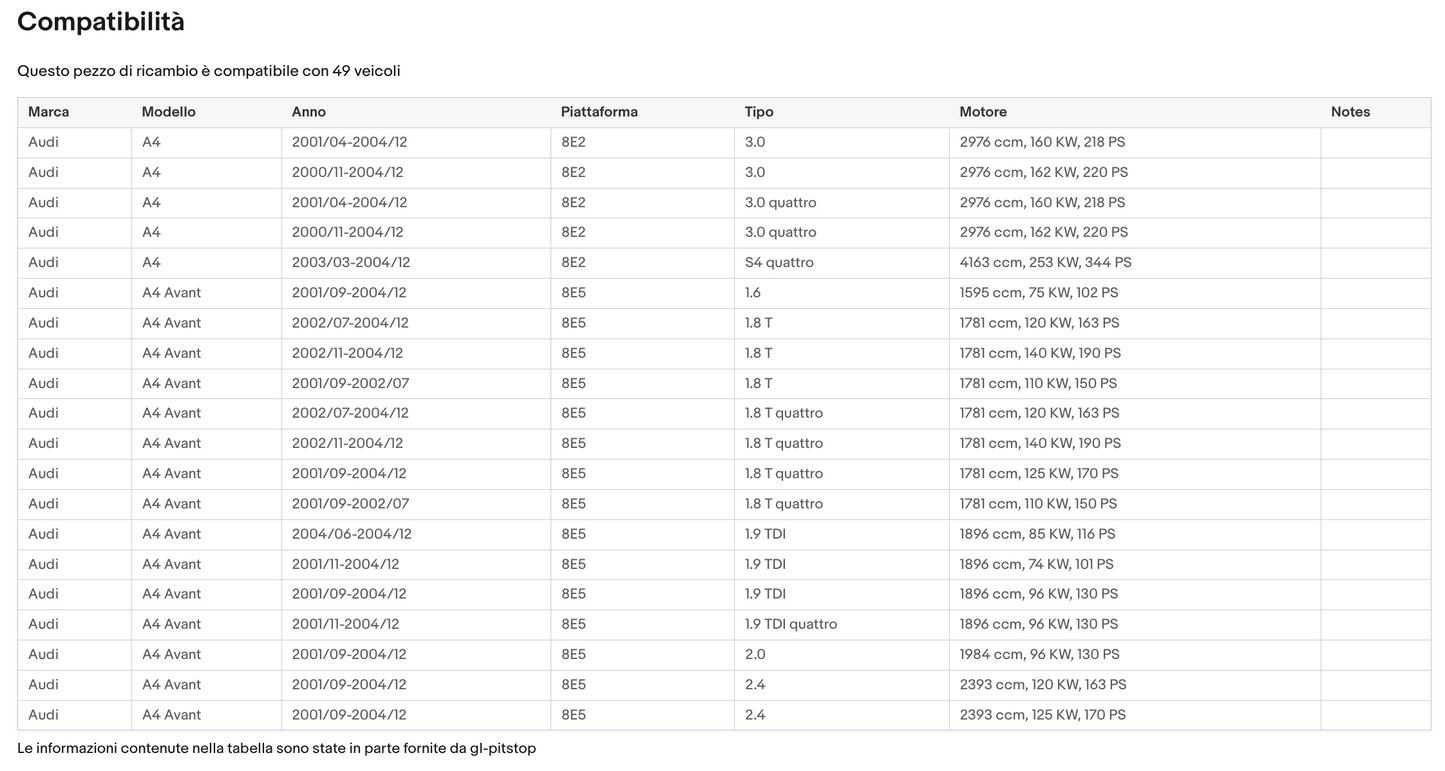The width and height of the screenshot is (1445, 771).
Task: Click the Notes column header
Action: point(1376,112)
